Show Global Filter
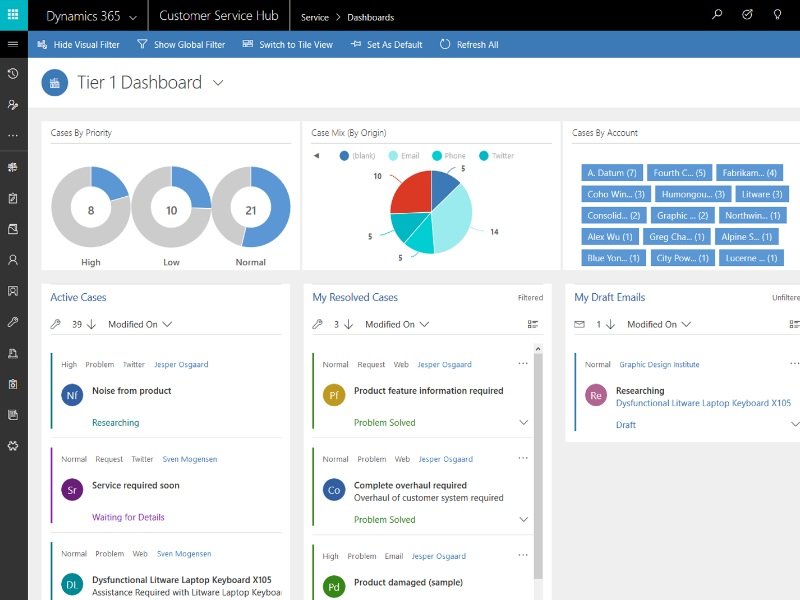Screen dimensions: 800x600 pyautogui.click(x=181, y=44)
